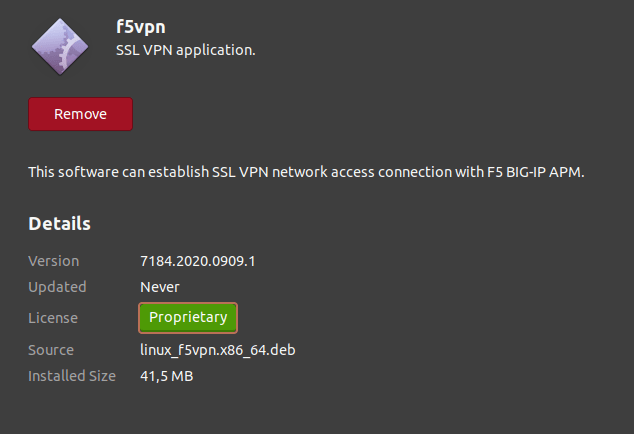634x434 pixels.
Task: Click the 41,5 MB size value
Action: (166, 376)
